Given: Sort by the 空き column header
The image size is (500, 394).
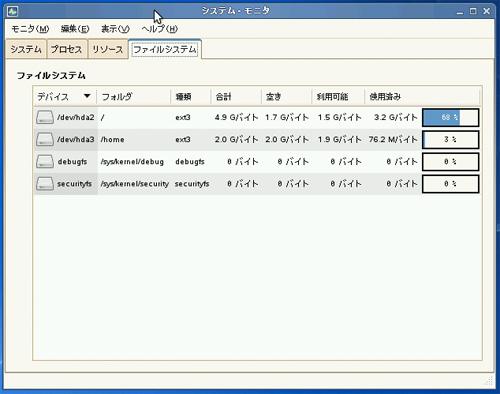Looking at the screenshot, I should [286, 97].
